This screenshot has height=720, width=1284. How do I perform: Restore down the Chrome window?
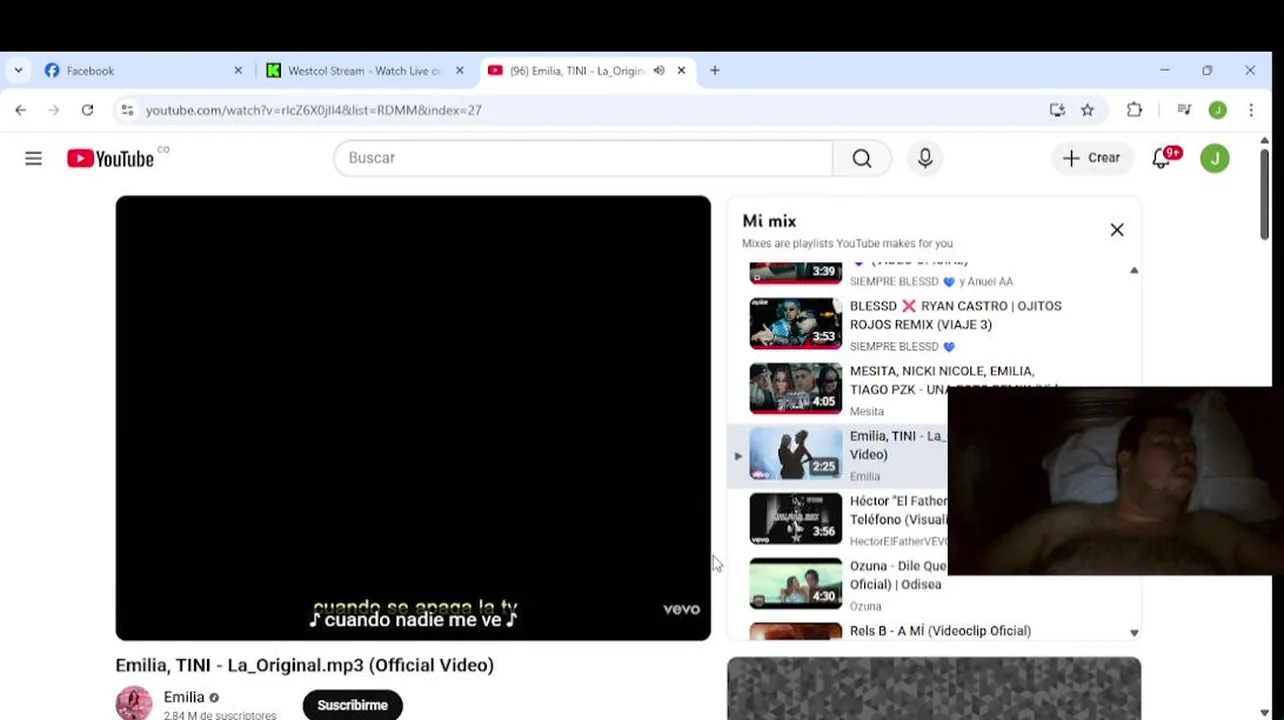pyautogui.click(x=1207, y=71)
